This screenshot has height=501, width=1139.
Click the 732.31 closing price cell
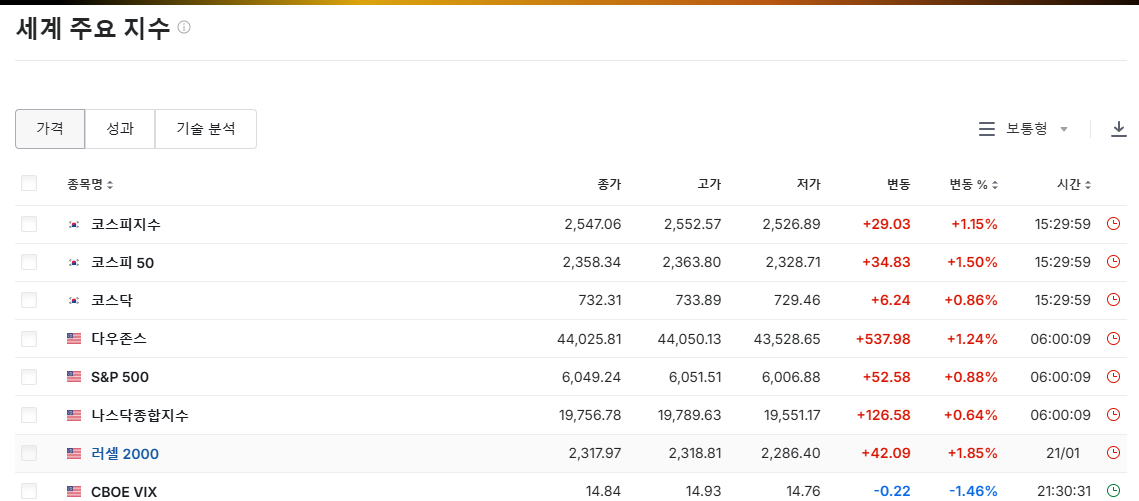(599, 301)
